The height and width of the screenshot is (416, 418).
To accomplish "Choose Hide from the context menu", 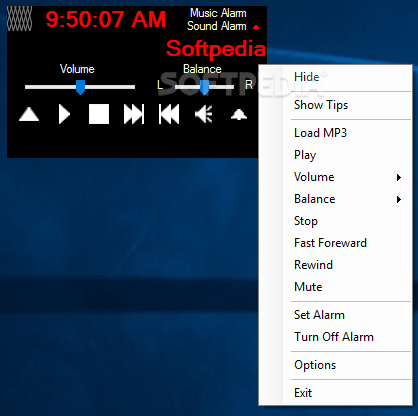I will [335, 77].
